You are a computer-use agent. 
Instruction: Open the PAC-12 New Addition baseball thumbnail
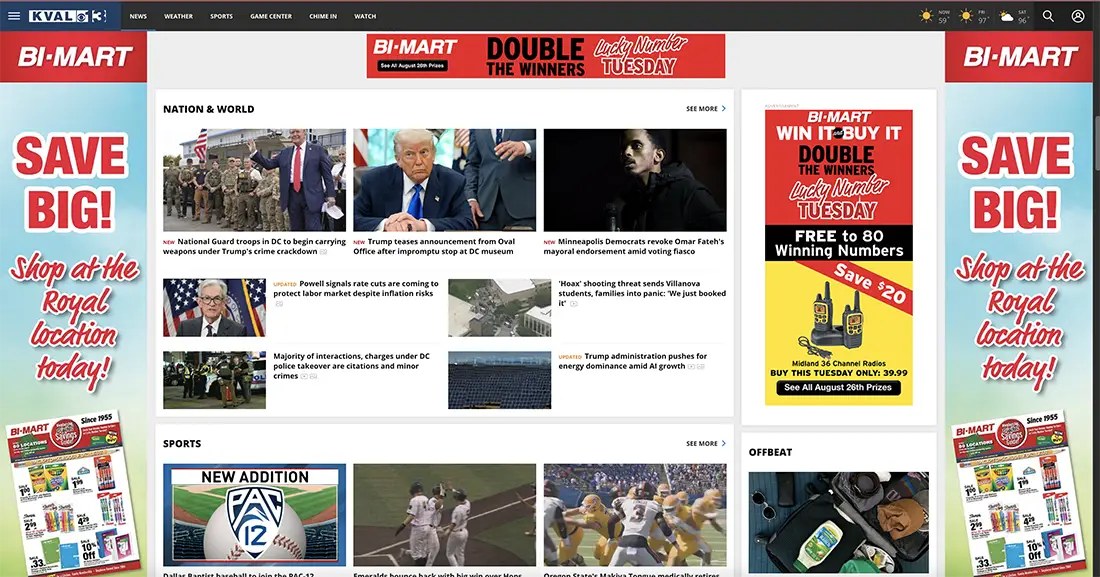pos(254,515)
